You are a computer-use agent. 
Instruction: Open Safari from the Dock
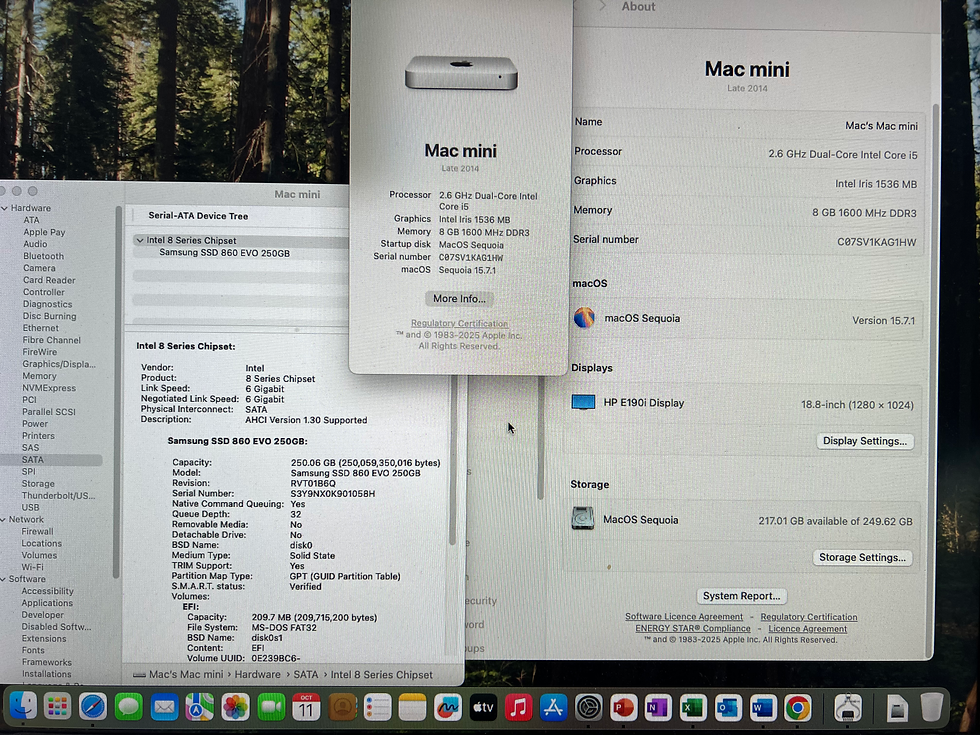[x=93, y=707]
